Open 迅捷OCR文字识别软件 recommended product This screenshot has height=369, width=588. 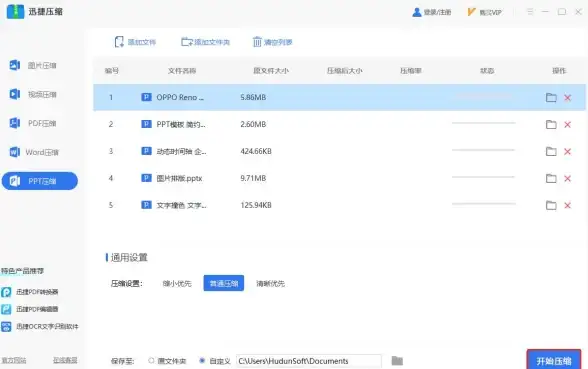(x=40, y=326)
